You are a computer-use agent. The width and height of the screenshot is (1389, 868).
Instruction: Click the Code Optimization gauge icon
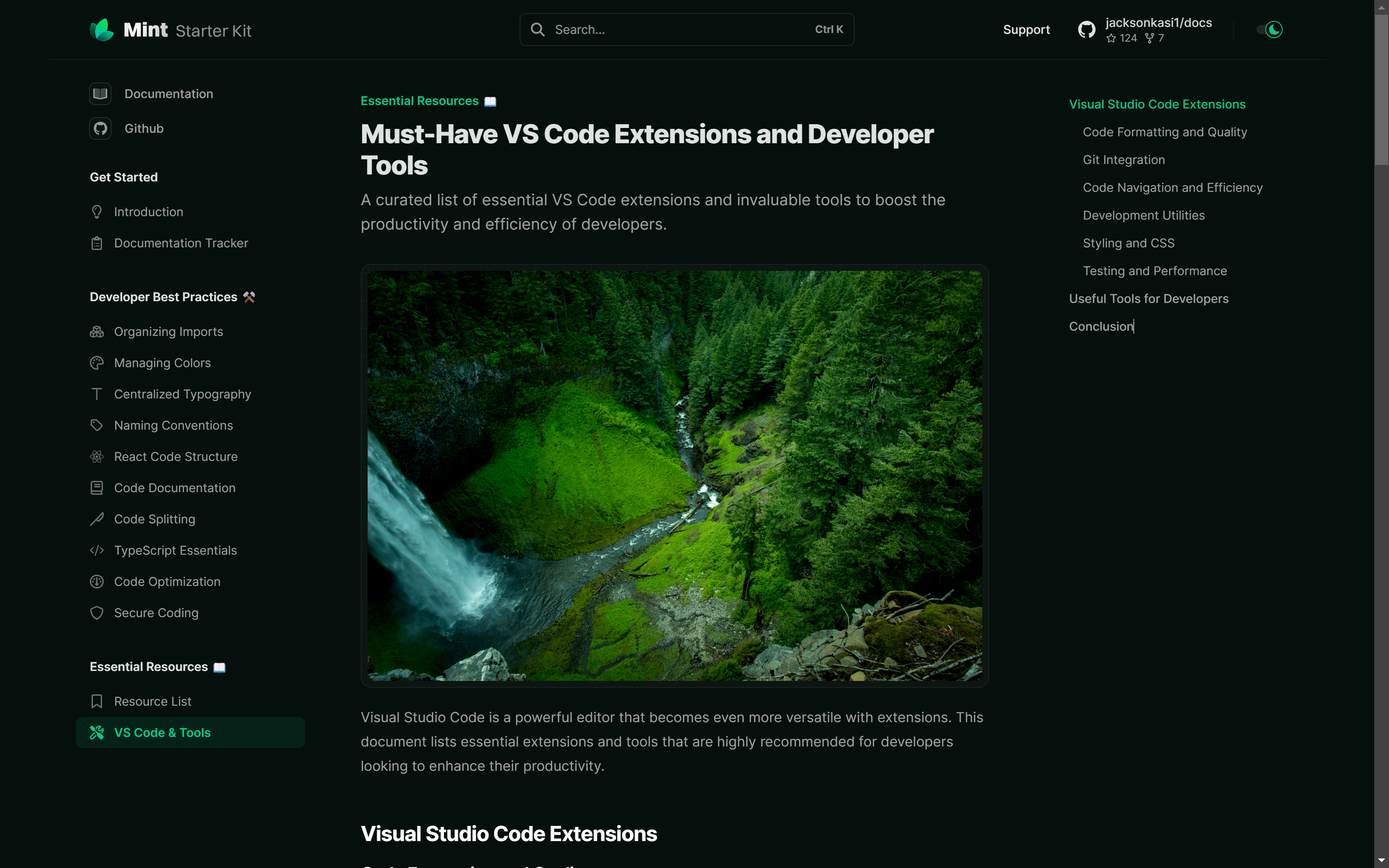[97, 582]
